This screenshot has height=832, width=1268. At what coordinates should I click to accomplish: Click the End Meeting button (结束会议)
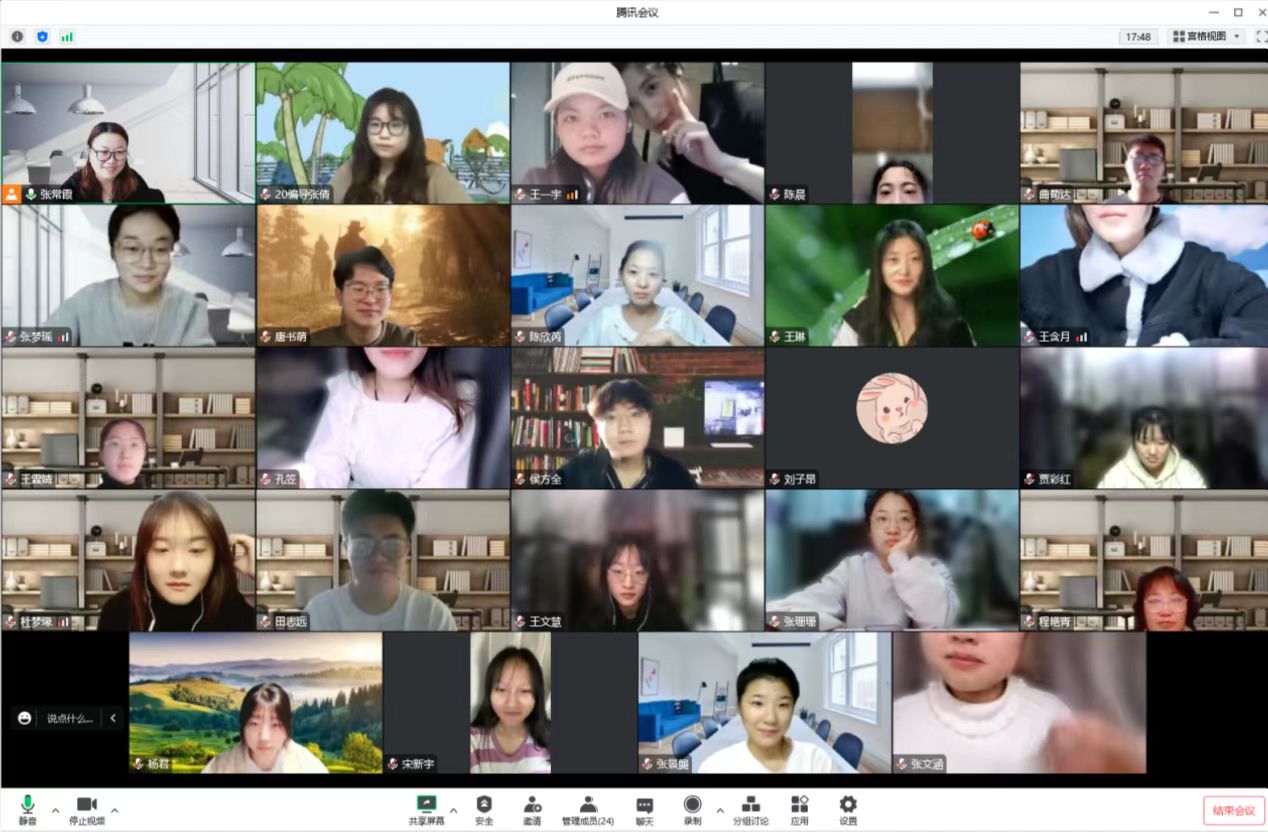1234,810
